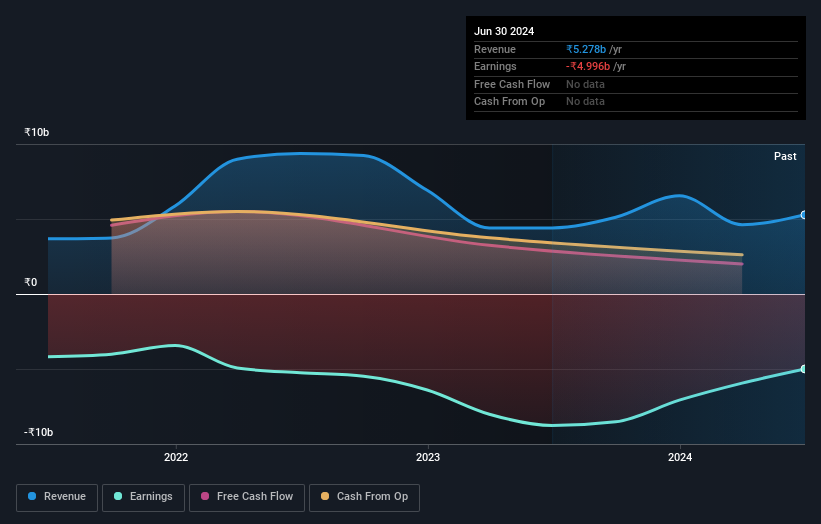The height and width of the screenshot is (524, 821).
Task: Click the 2024 x-axis label
Action: (x=680, y=457)
